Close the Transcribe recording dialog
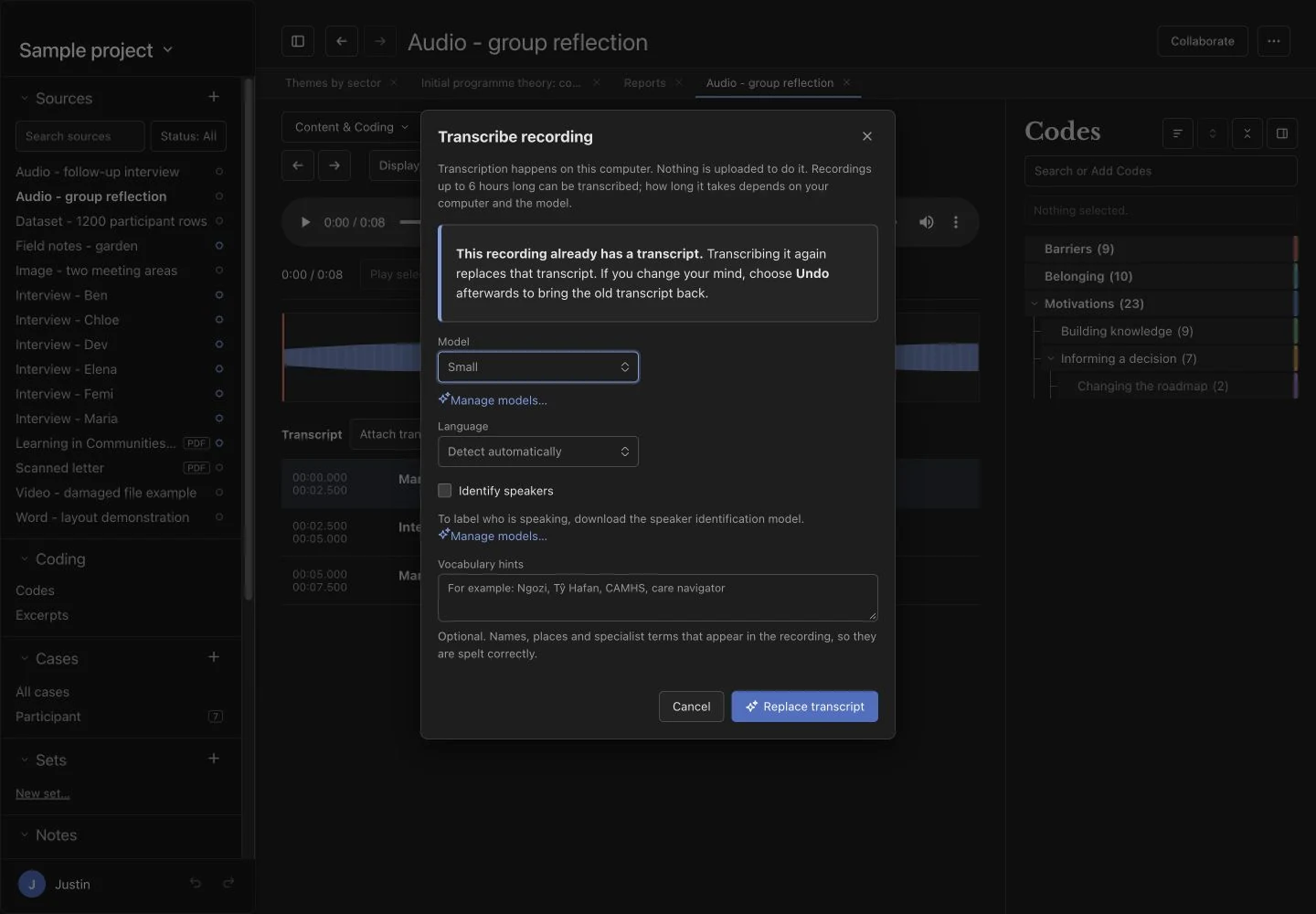Image resolution: width=1316 pixels, height=914 pixels. point(867,136)
